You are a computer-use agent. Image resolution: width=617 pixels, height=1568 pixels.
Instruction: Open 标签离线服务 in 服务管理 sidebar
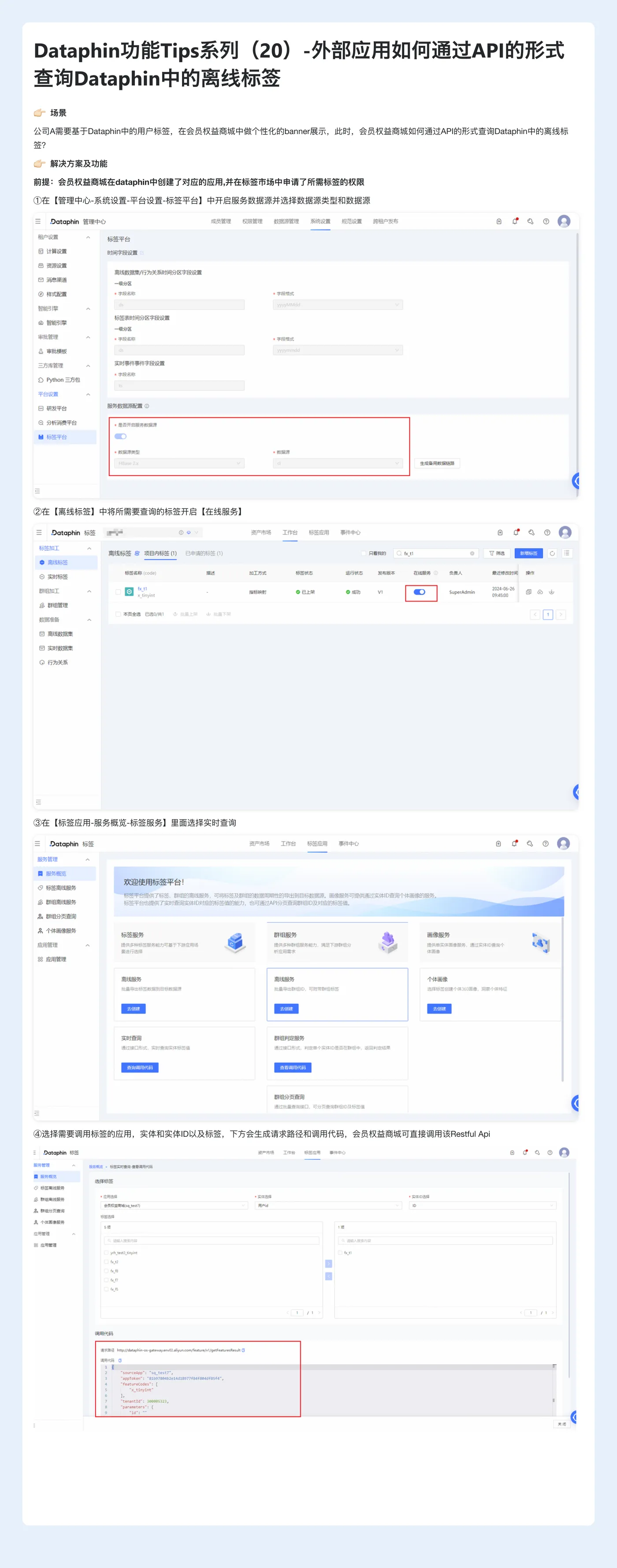61,888
